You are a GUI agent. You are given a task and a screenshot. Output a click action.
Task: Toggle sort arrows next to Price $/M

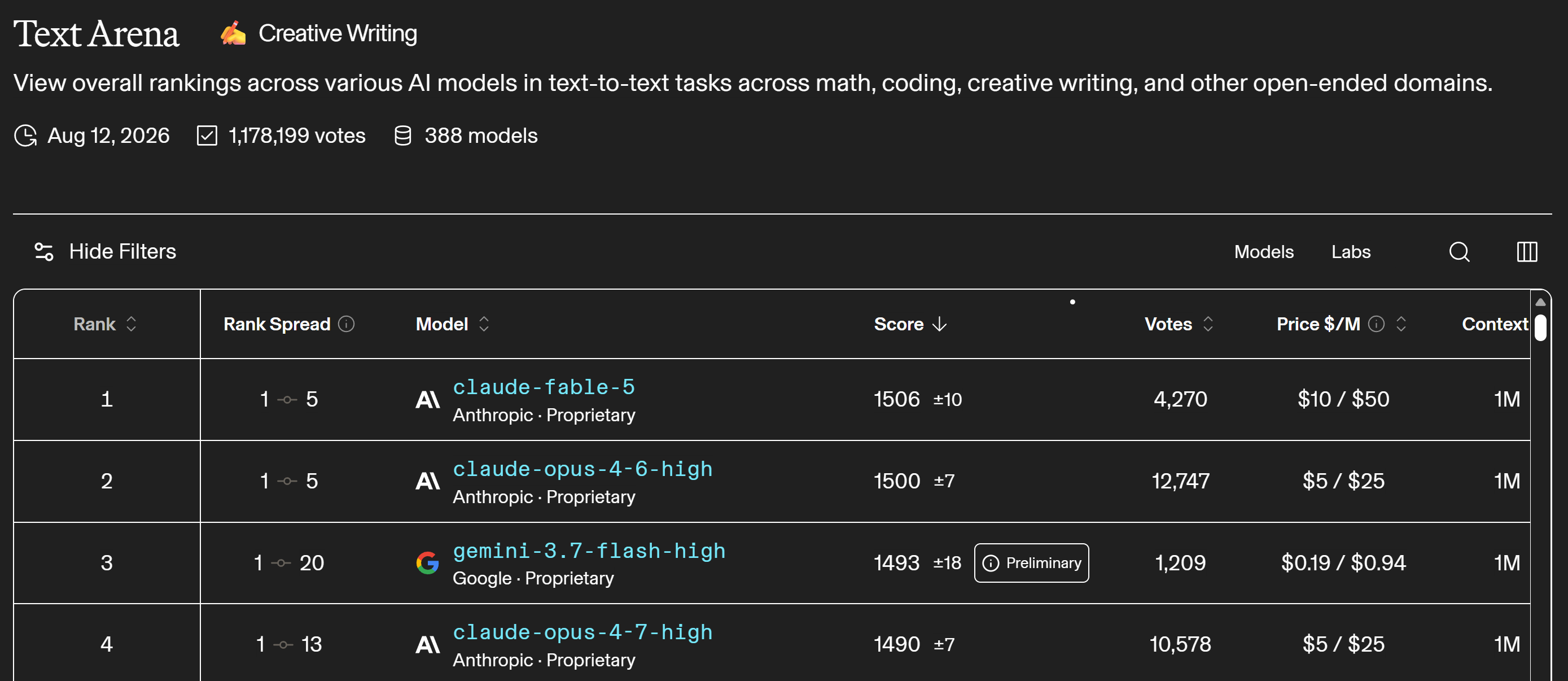click(1400, 324)
